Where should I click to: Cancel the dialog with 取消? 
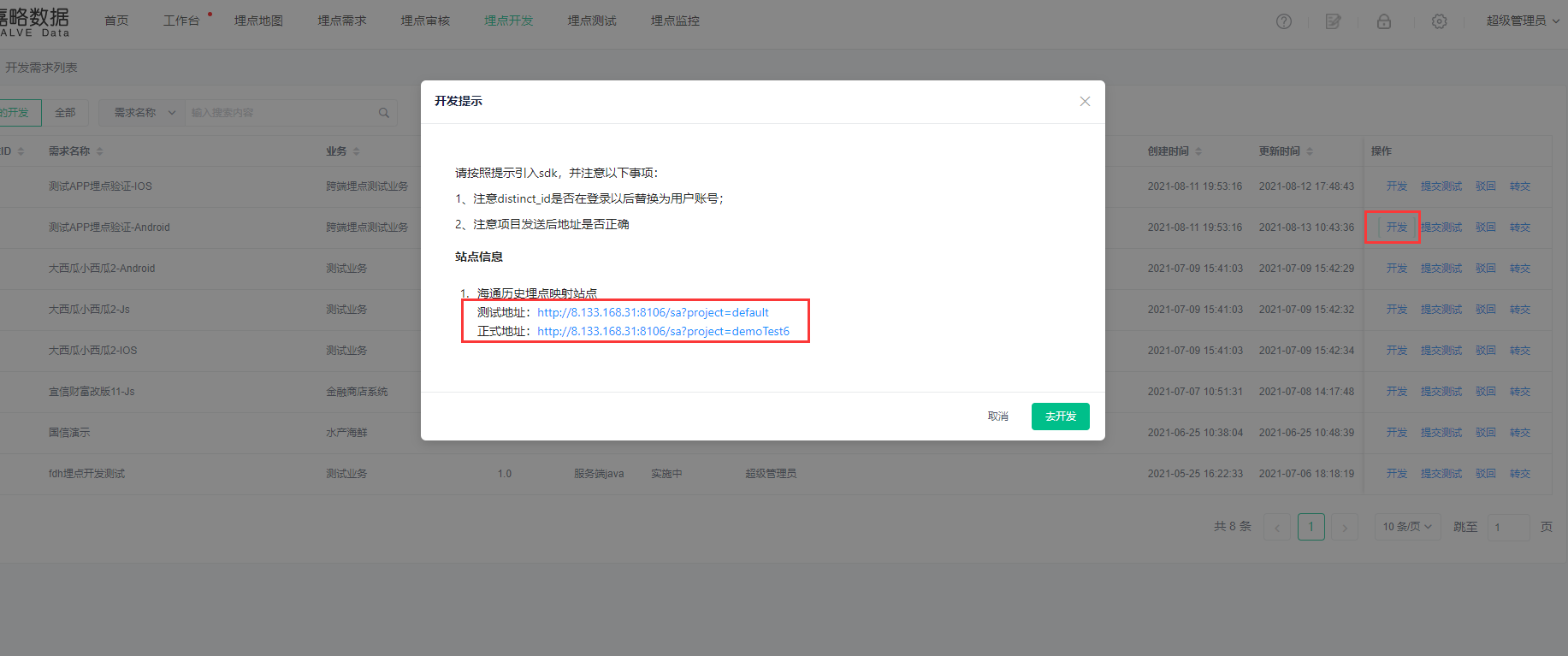coord(998,417)
